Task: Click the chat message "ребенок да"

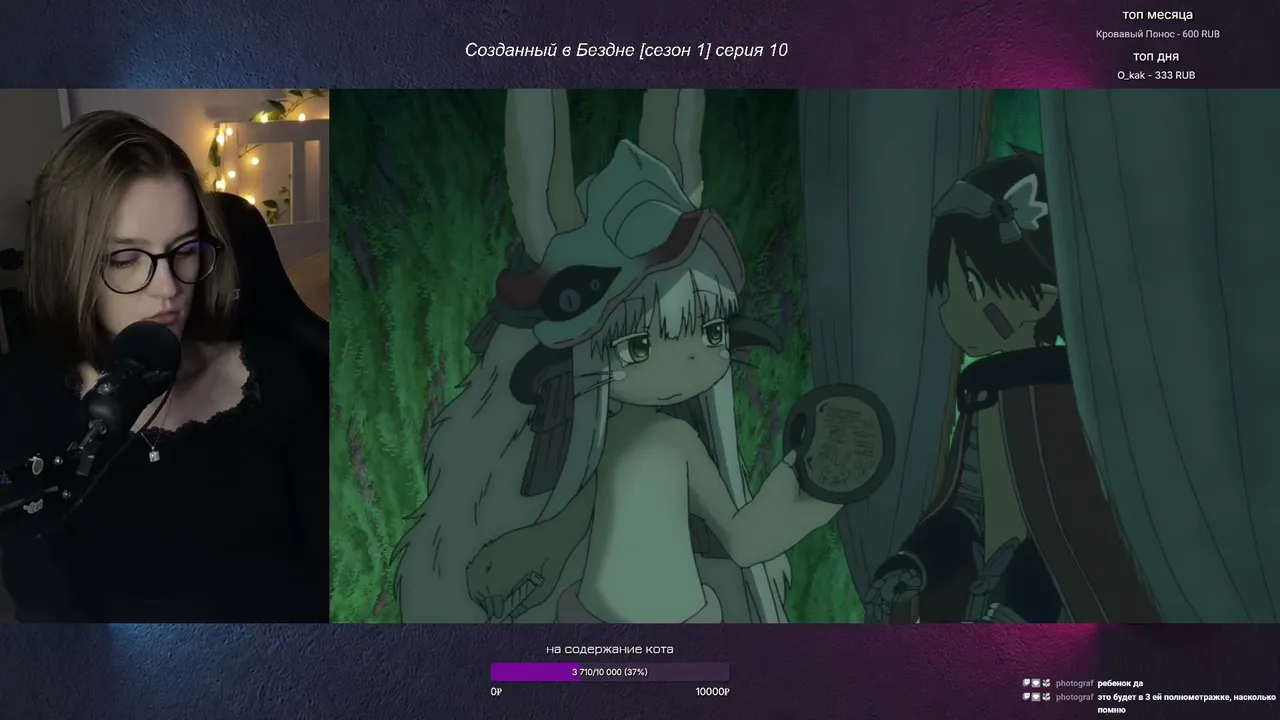Action: pos(1120,684)
